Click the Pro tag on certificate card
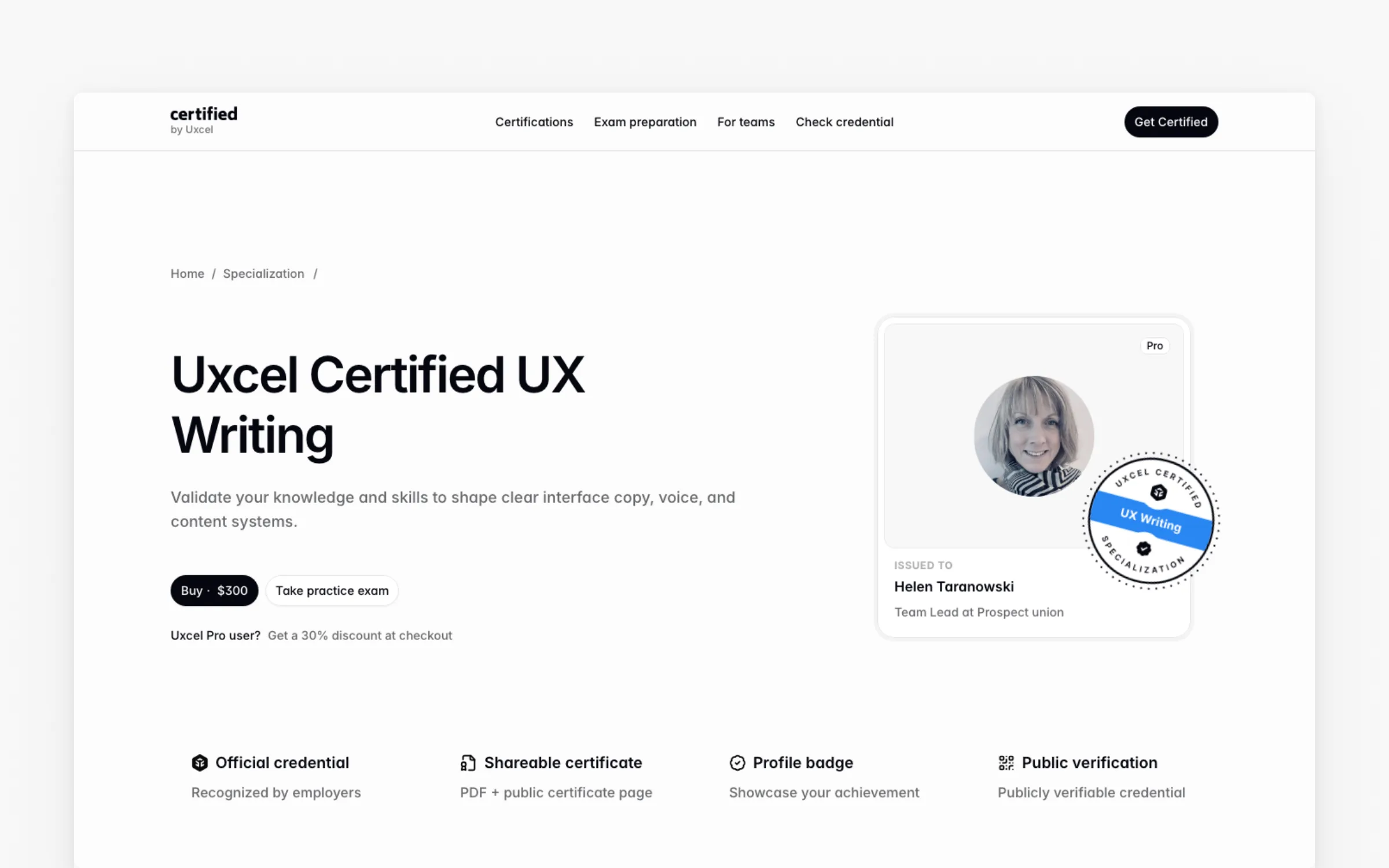Image resolution: width=1389 pixels, height=868 pixels. [1154, 345]
